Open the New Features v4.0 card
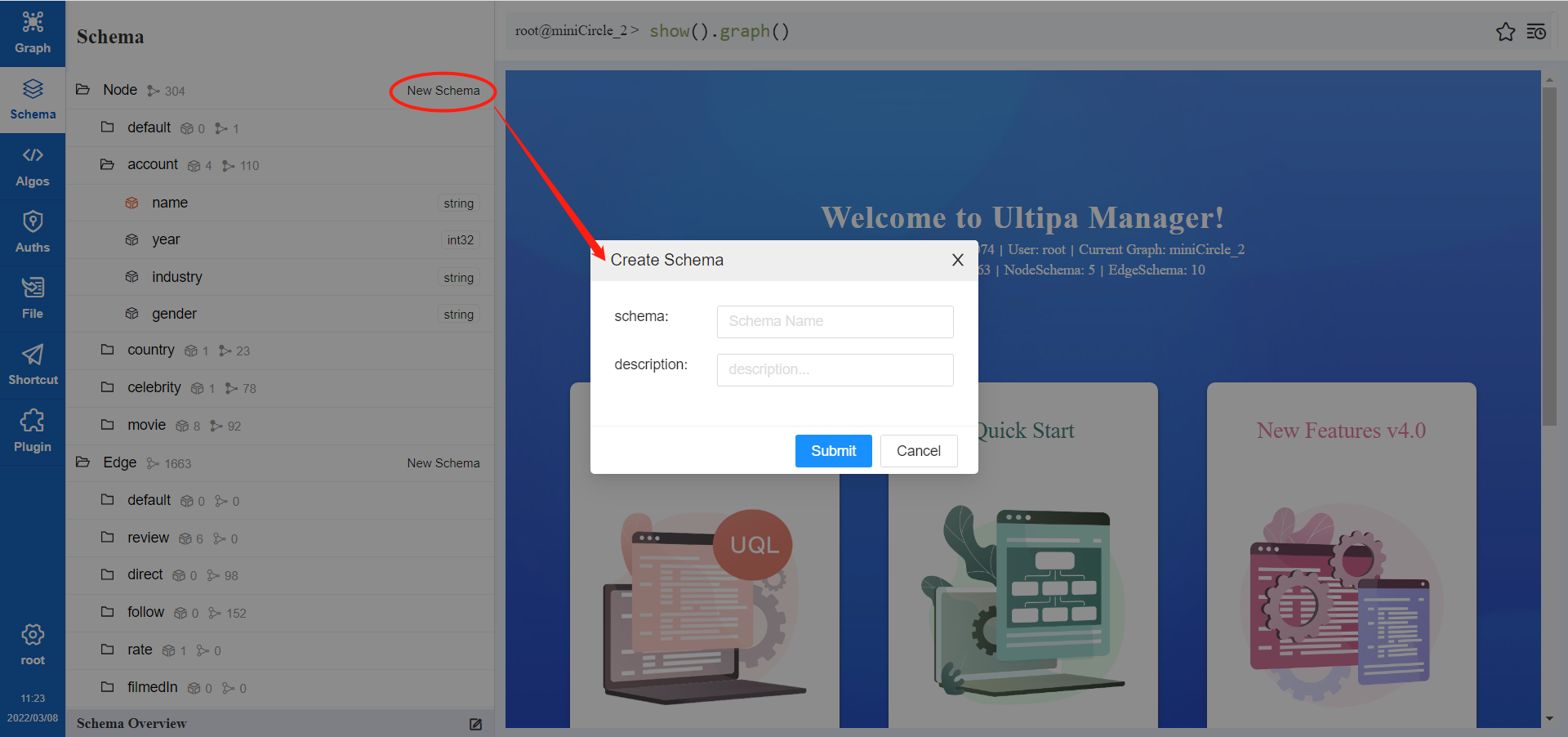1568x737 pixels. click(1341, 556)
